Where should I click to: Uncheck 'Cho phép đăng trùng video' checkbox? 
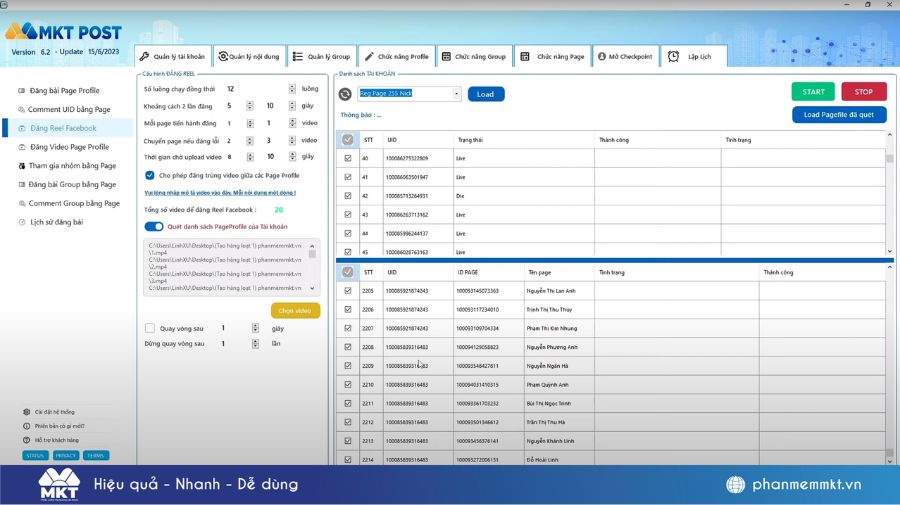tap(149, 175)
